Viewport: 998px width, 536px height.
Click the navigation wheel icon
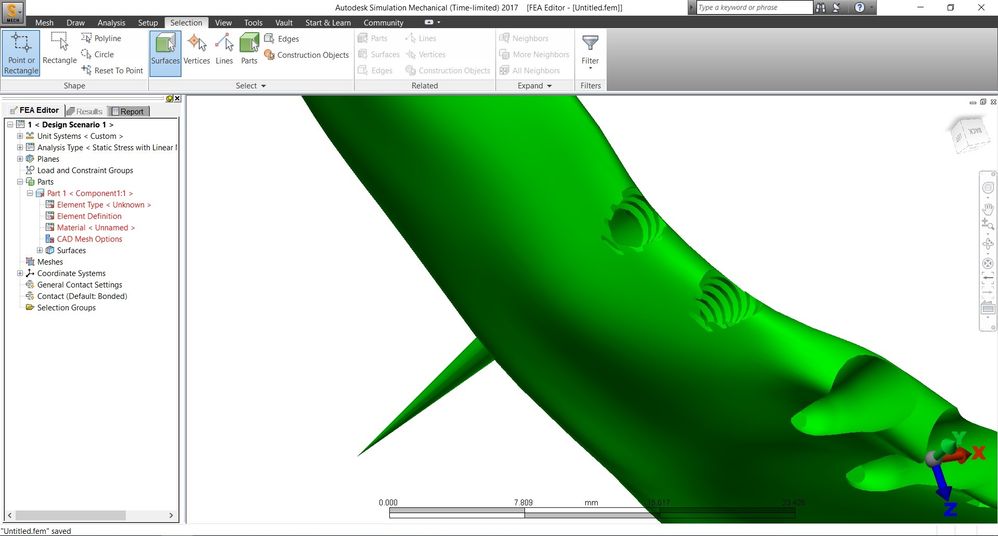tap(988, 188)
